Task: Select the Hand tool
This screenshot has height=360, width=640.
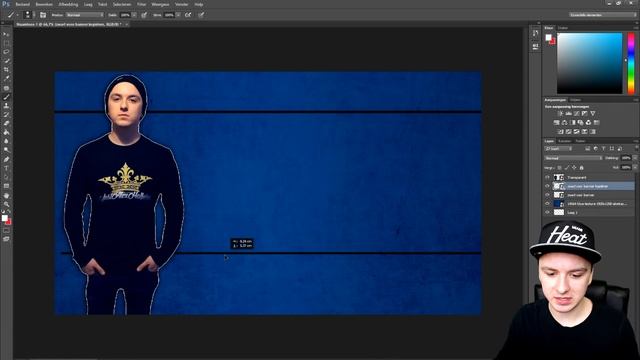Action: tap(6, 196)
